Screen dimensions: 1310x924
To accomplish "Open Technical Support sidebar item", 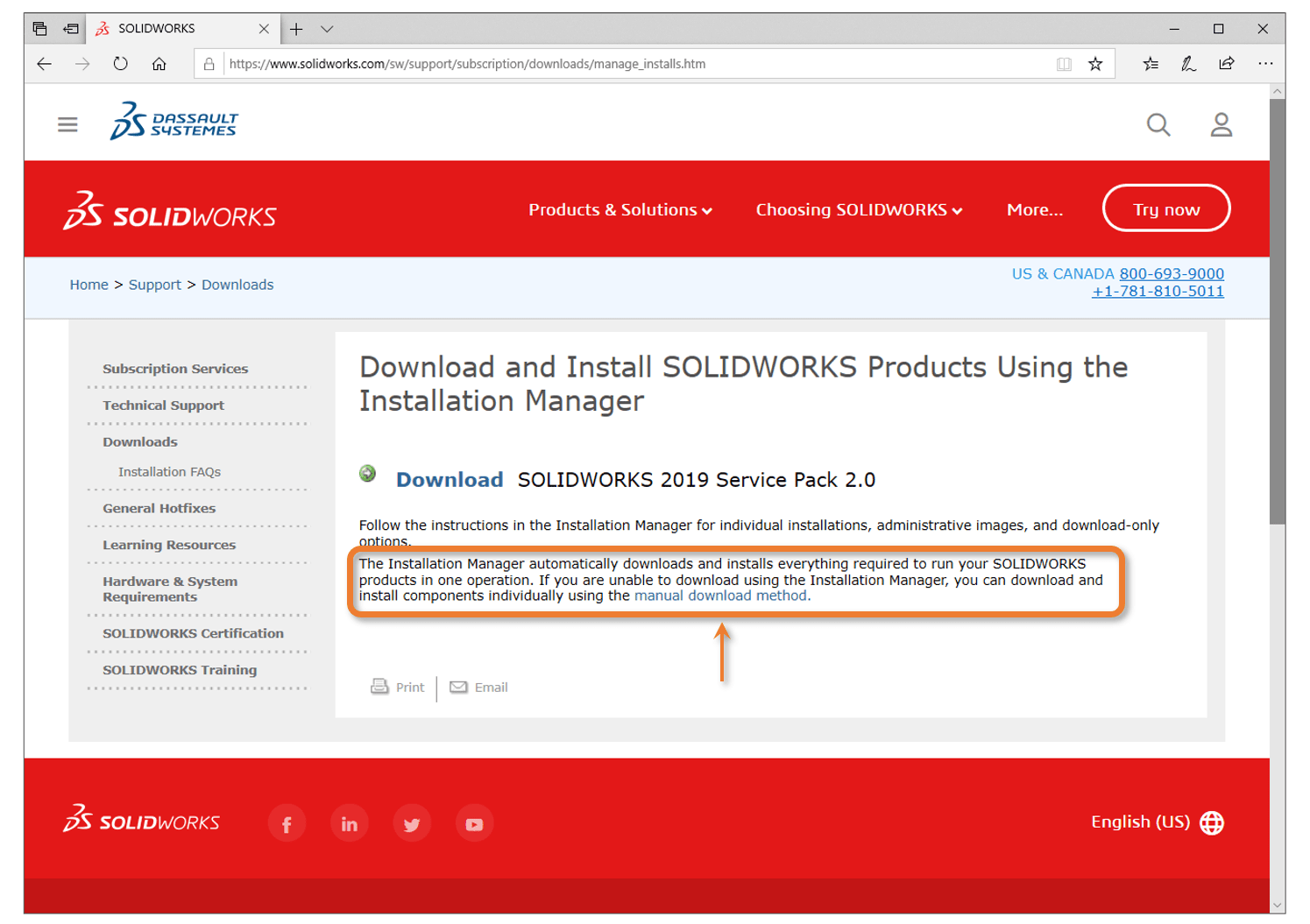I will tap(163, 406).
